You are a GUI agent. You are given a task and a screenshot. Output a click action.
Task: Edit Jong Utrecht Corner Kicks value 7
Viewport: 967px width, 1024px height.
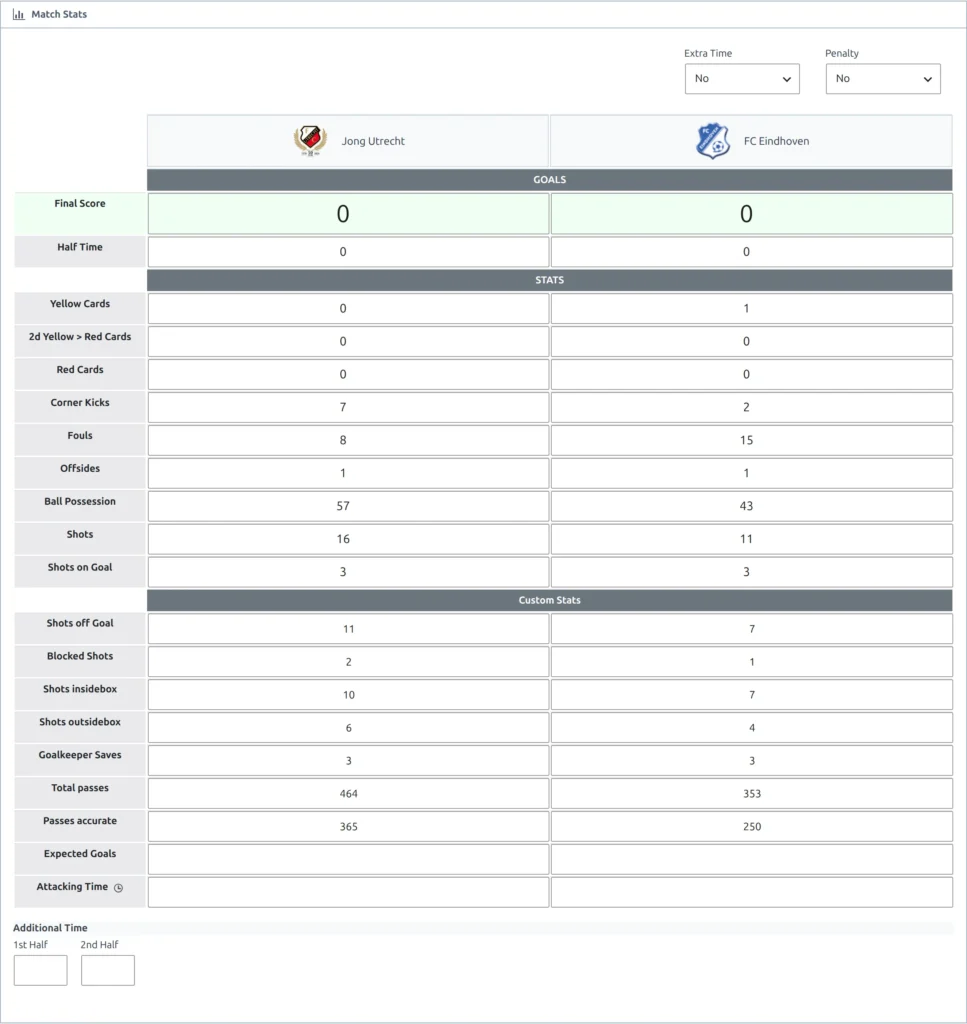coord(348,408)
